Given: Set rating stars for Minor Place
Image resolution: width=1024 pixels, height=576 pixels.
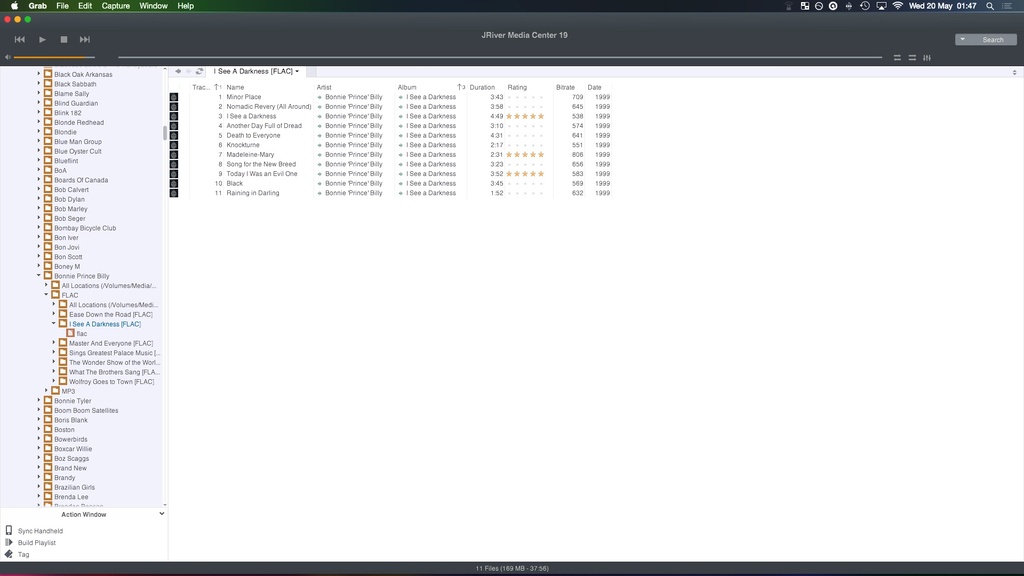Looking at the screenshot, I should pyautogui.click(x=525, y=97).
